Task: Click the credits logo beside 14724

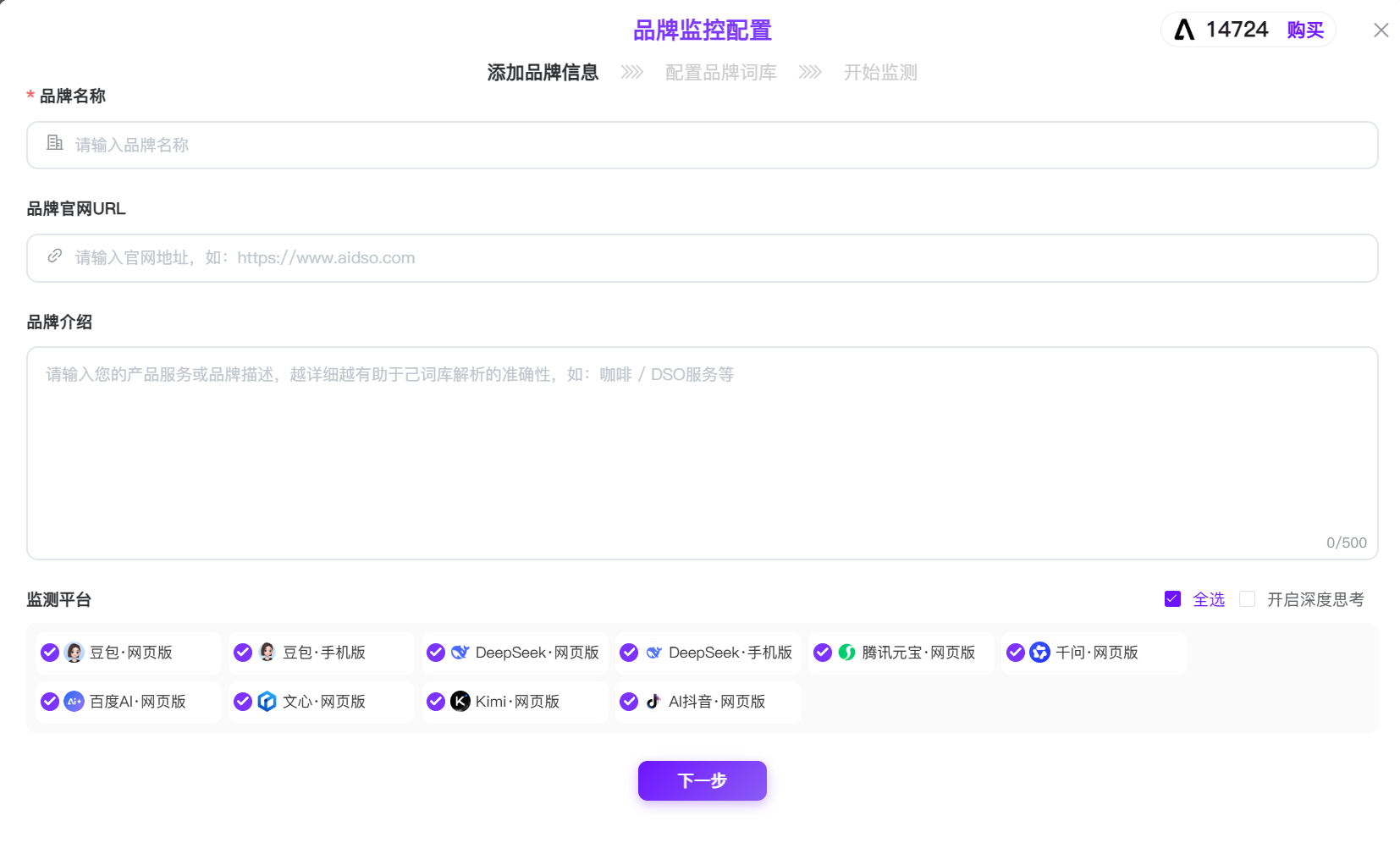Action: pyautogui.click(x=1184, y=30)
